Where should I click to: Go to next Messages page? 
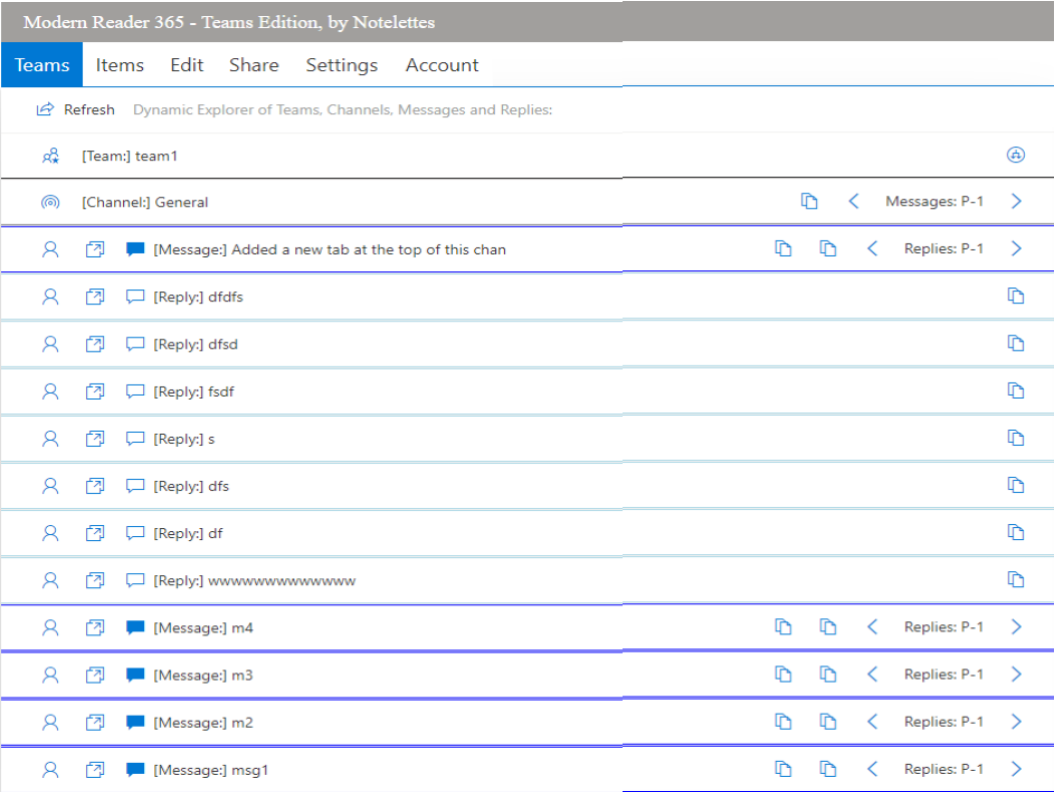tap(1016, 201)
